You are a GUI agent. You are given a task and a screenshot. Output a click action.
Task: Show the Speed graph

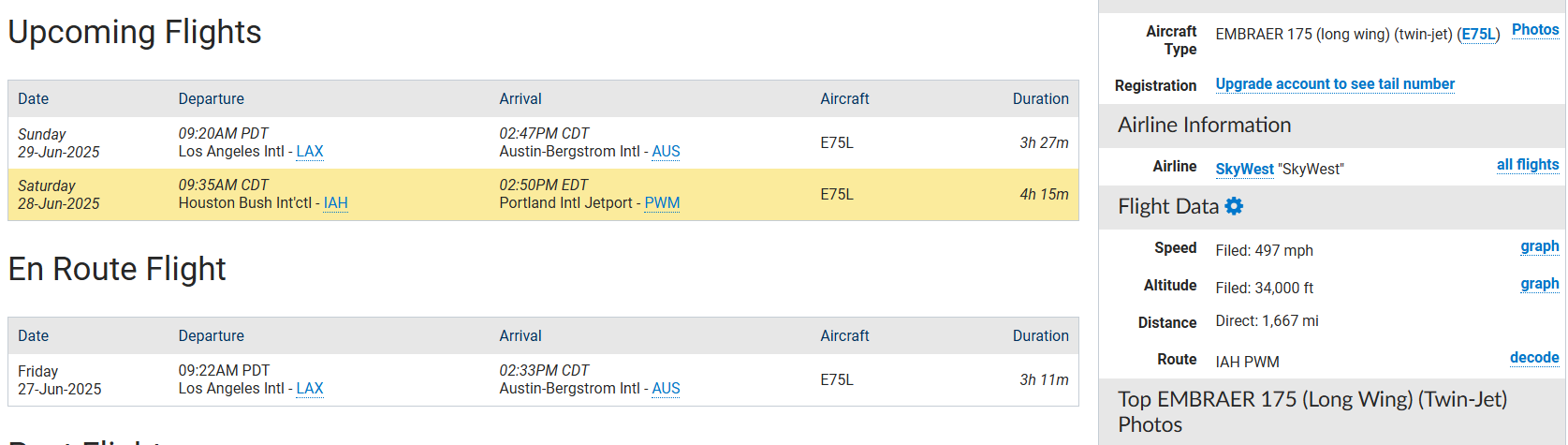[1540, 246]
